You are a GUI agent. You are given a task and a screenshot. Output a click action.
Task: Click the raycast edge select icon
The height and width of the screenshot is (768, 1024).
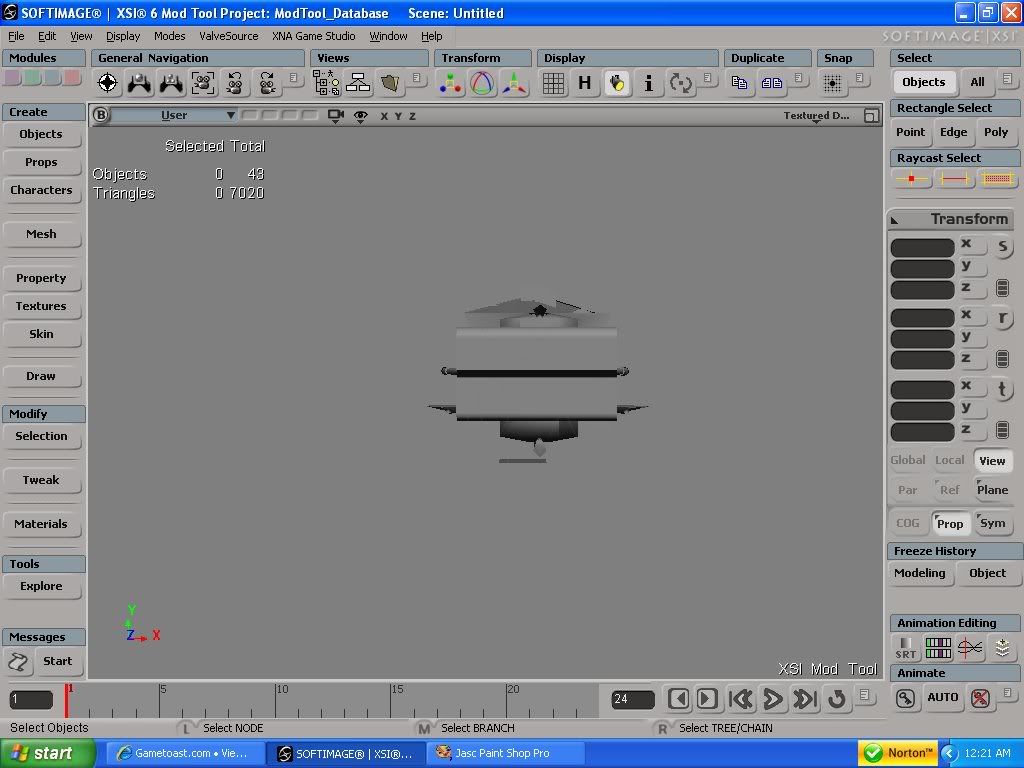click(x=953, y=178)
